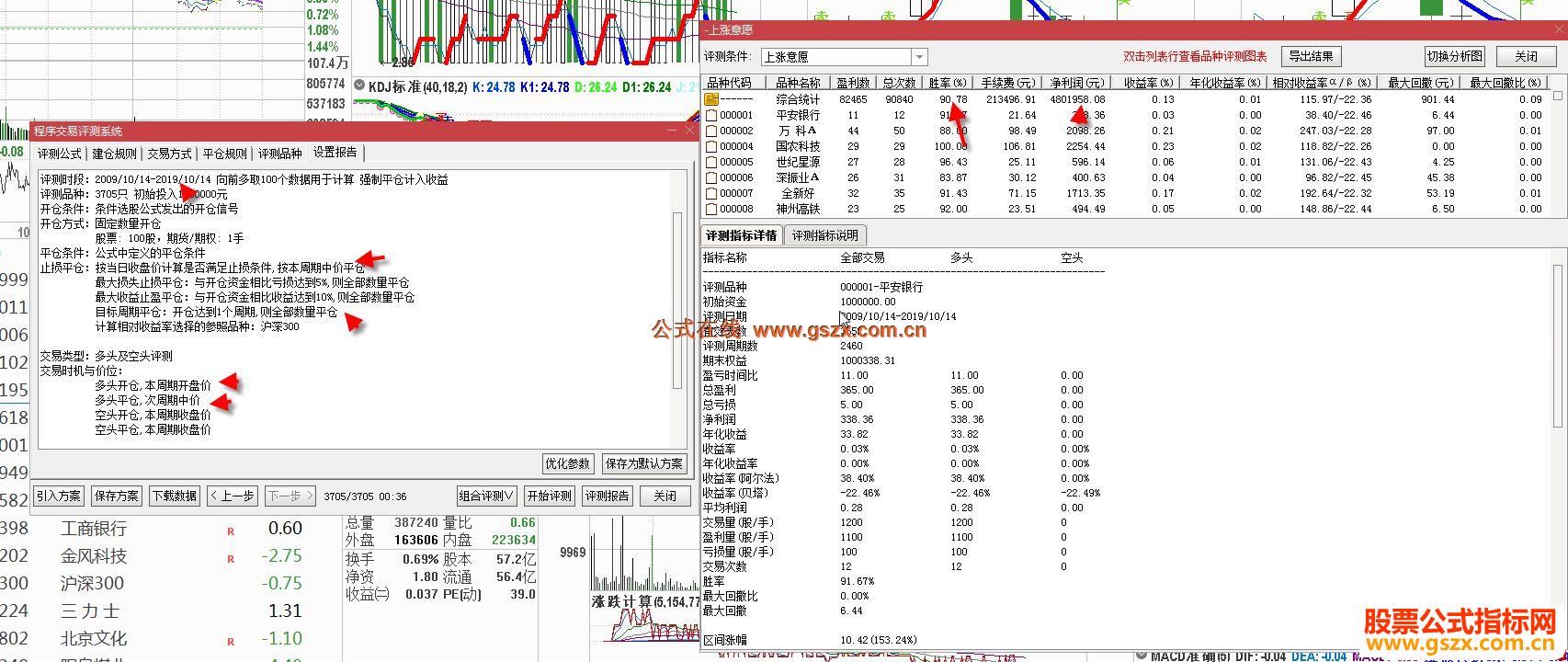Select 北京文化 in the stock list

tap(94, 639)
